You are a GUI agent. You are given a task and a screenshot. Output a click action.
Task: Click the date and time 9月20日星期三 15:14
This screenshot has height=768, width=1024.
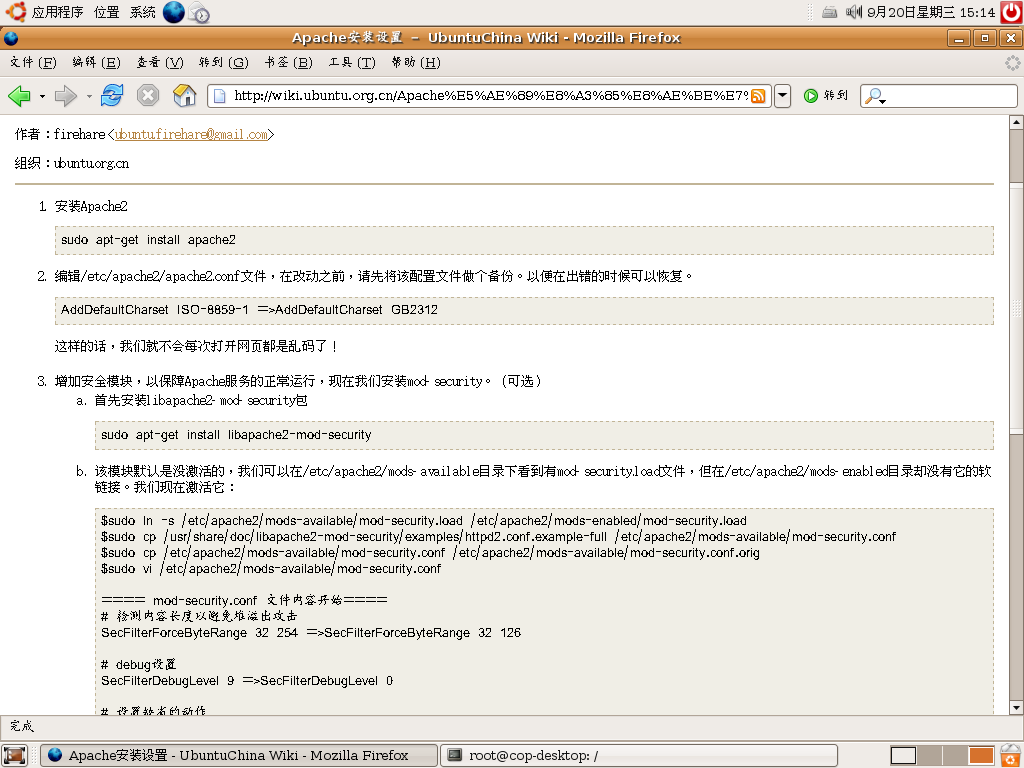tap(931, 12)
